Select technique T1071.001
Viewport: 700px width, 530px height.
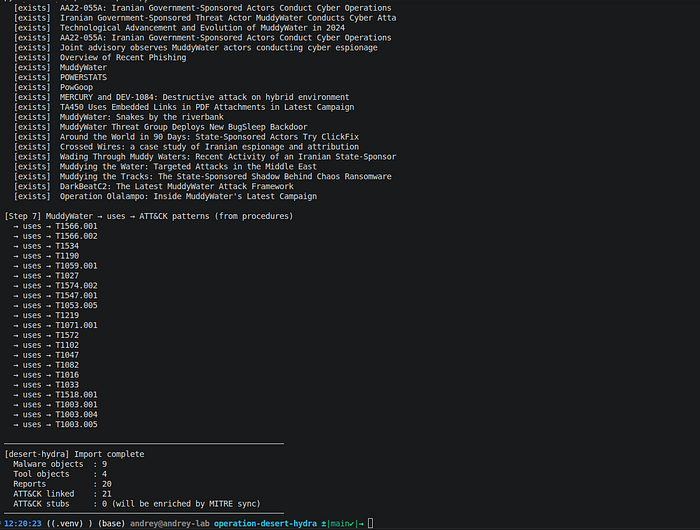tap(76, 325)
